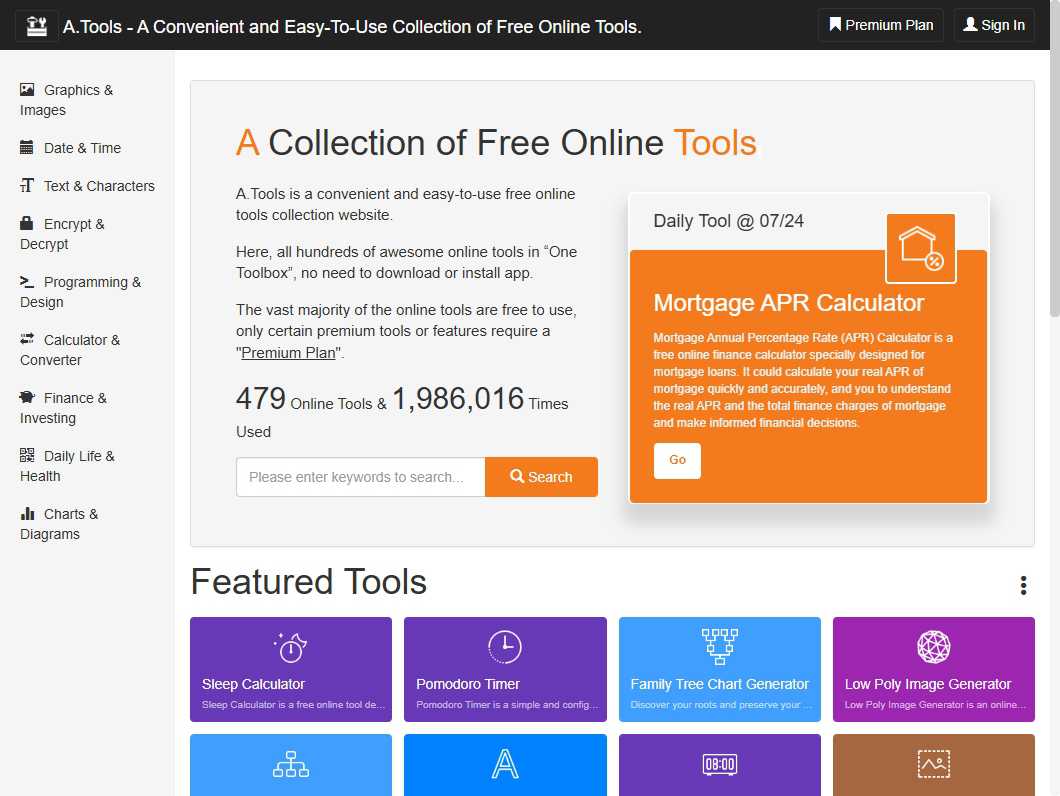This screenshot has width=1060, height=796.
Task: Click the Mortgage APR Calculator house icon
Action: (x=920, y=247)
